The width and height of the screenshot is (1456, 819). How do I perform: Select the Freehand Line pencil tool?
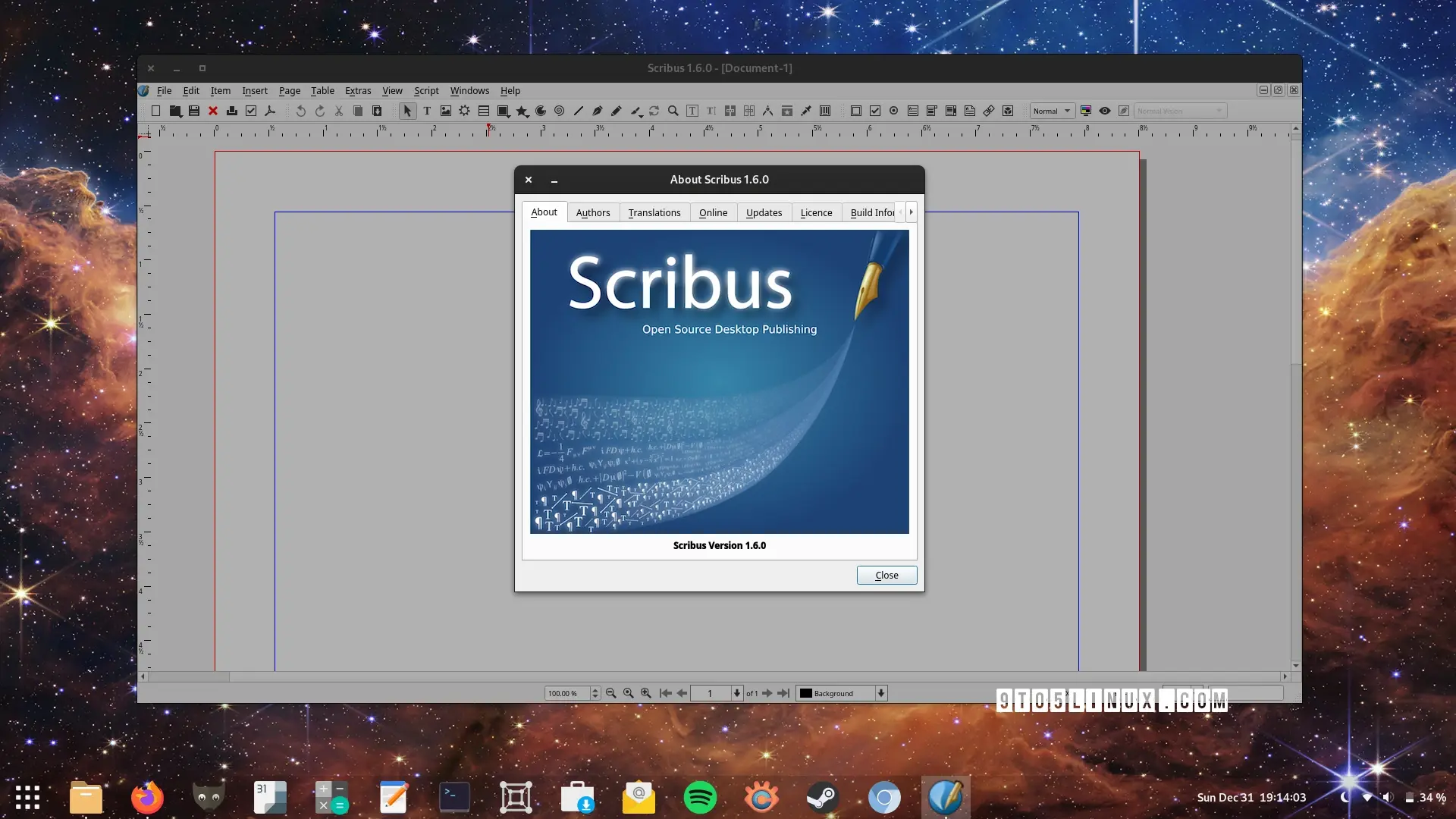(x=617, y=111)
